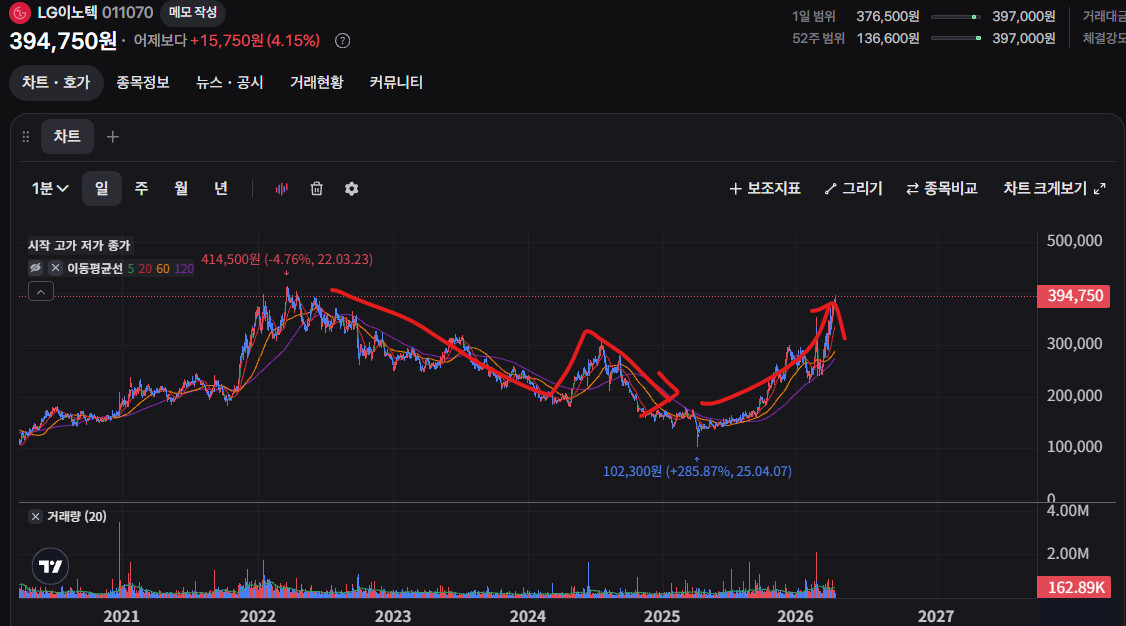Click the 시작 고가 저가 종가 legend
The height and width of the screenshot is (626, 1126).
pyautogui.click(x=79, y=246)
